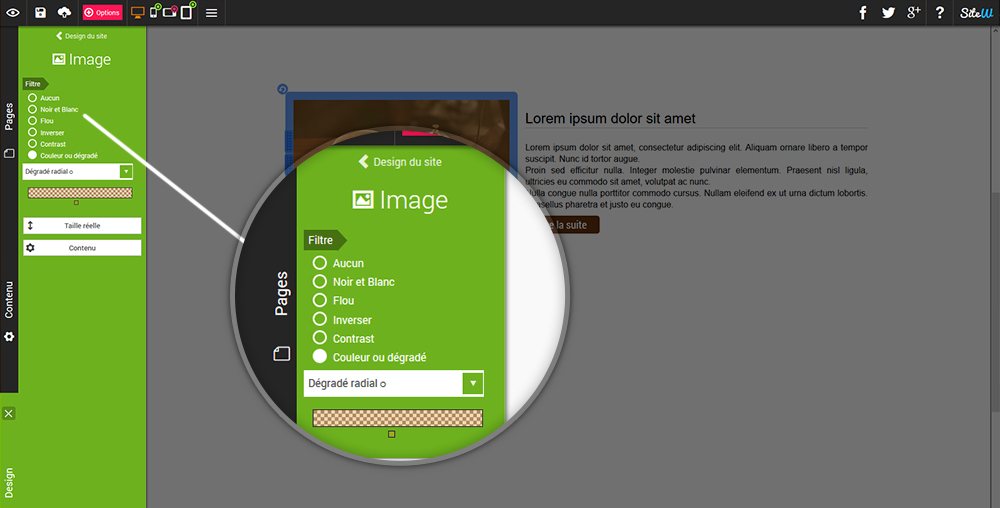The image size is (1000, 508).
Task: Collapse the Filtre section label
Action: [34, 84]
